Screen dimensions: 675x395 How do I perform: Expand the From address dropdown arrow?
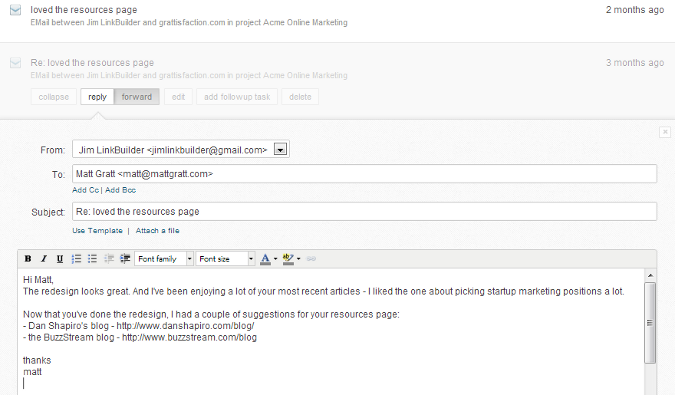click(x=280, y=150)
